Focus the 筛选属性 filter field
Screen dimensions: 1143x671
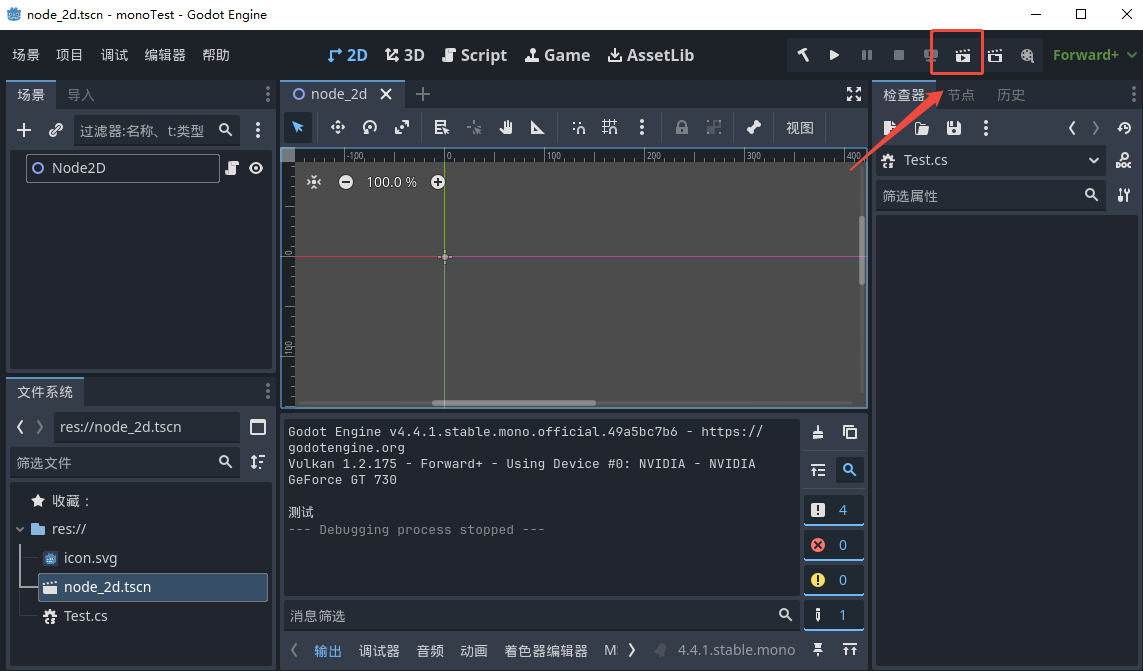click(991, 195)
